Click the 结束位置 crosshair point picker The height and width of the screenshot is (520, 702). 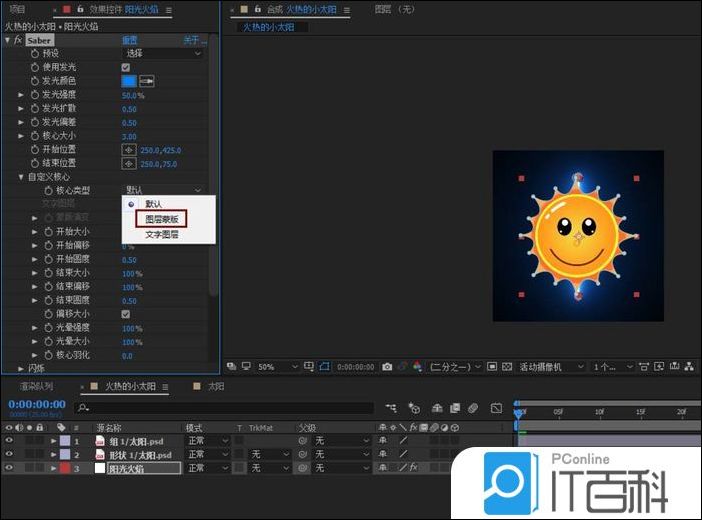click(128, 163)
